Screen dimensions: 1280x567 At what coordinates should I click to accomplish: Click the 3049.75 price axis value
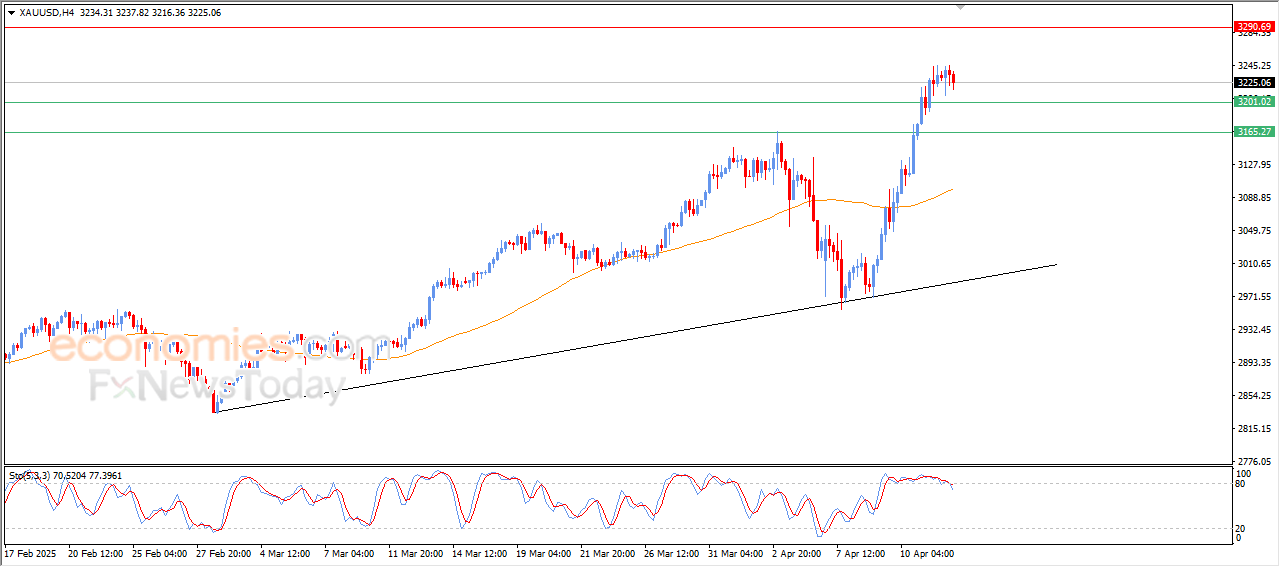coord(1254,231)
